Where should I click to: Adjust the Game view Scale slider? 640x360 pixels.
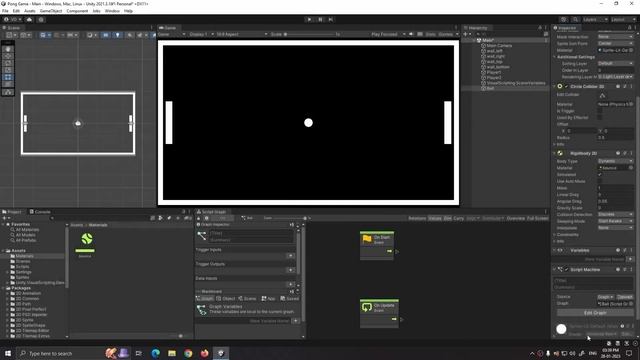coord(310,34)
